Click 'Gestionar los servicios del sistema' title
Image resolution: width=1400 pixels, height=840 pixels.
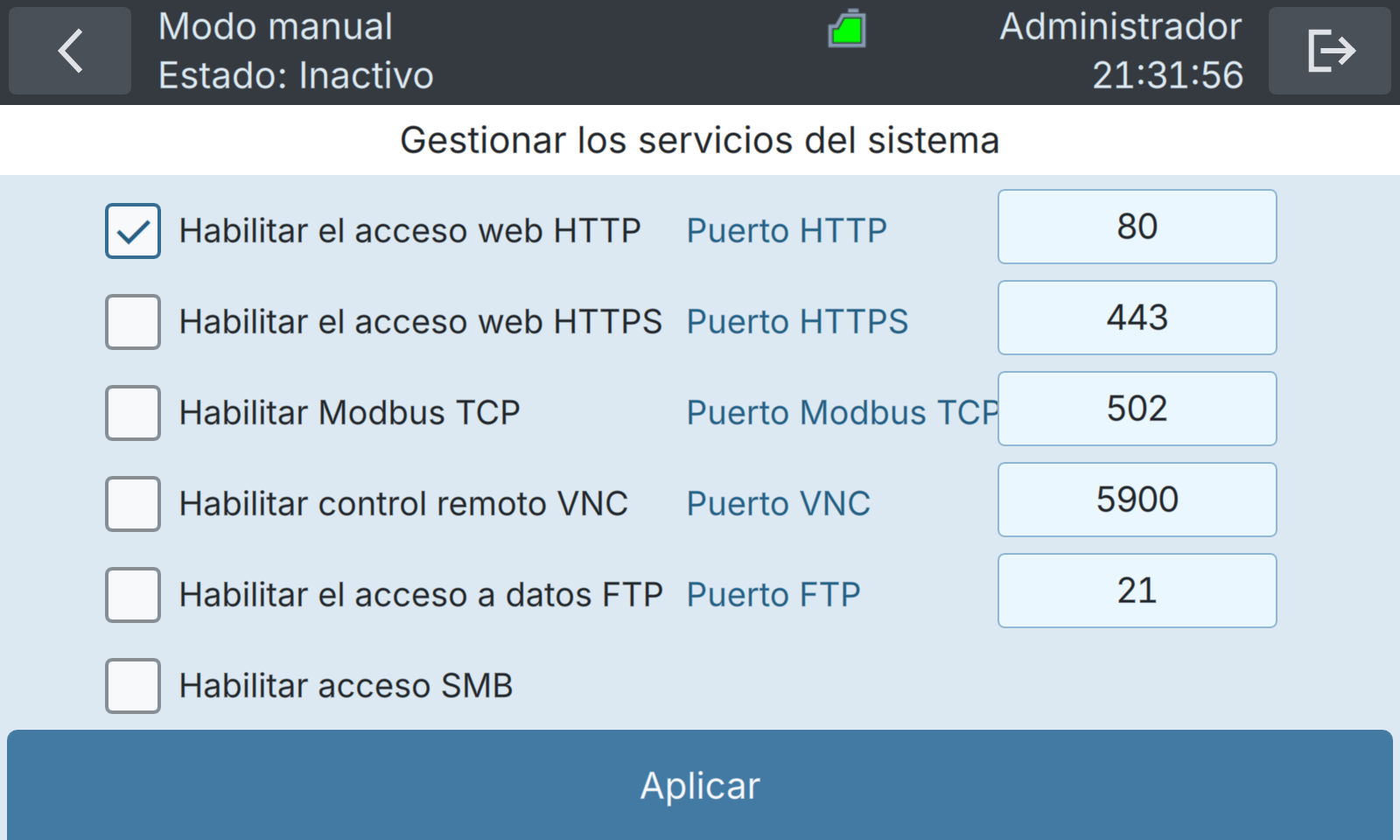(700, 140)
